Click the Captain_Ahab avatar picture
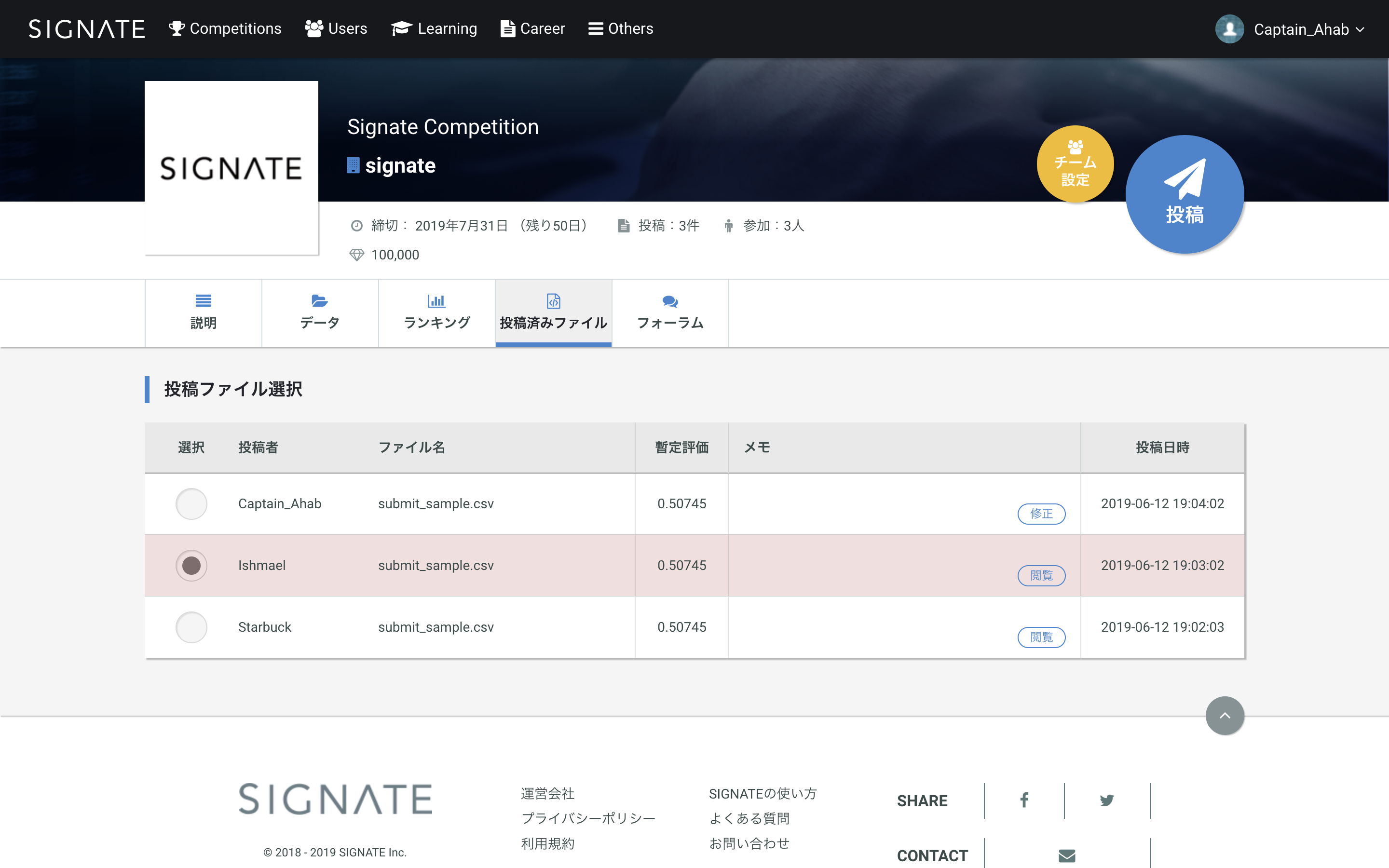Screen dimensions: 1389x868 click(1229, 29)
